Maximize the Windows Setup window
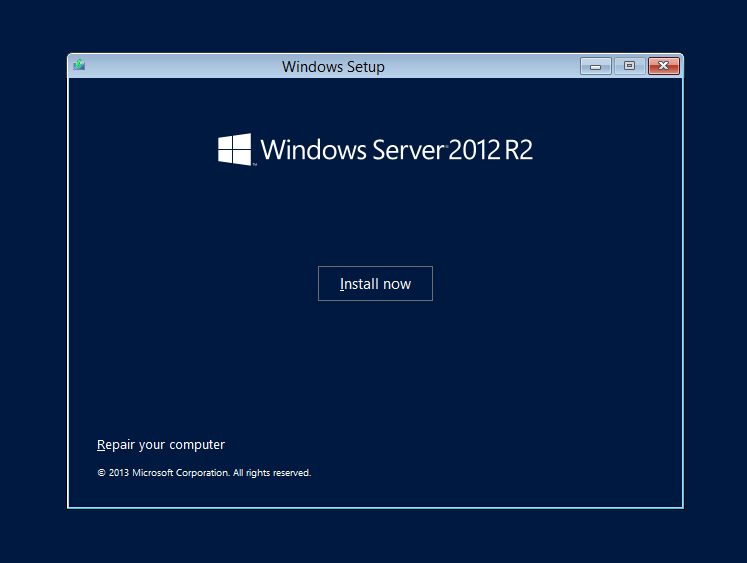The height and width of the screenshot is (563, 747). (x=629, y=66)
